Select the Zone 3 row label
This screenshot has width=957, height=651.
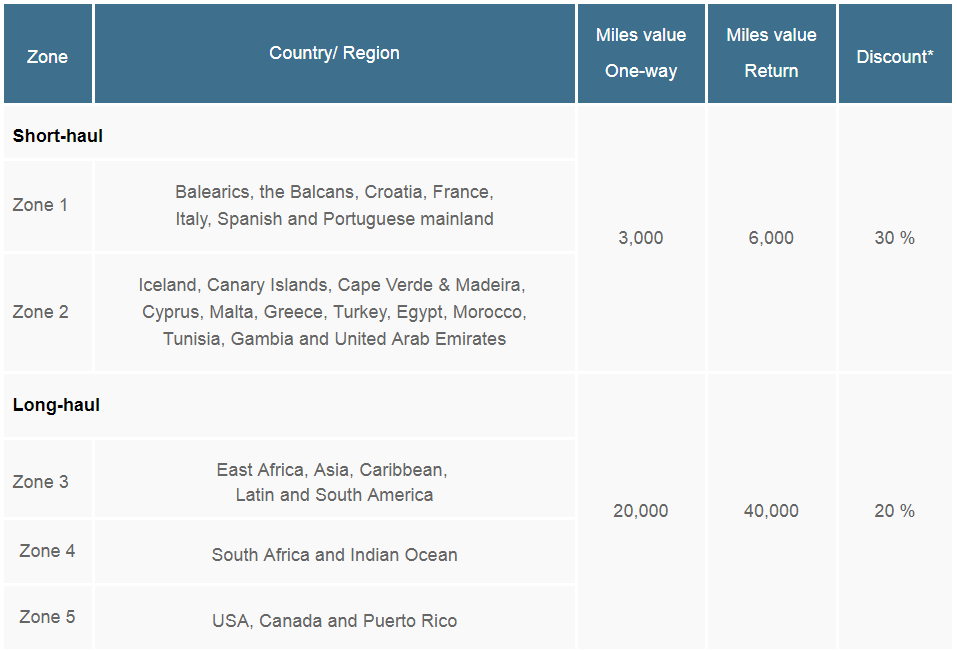[40, 481]
